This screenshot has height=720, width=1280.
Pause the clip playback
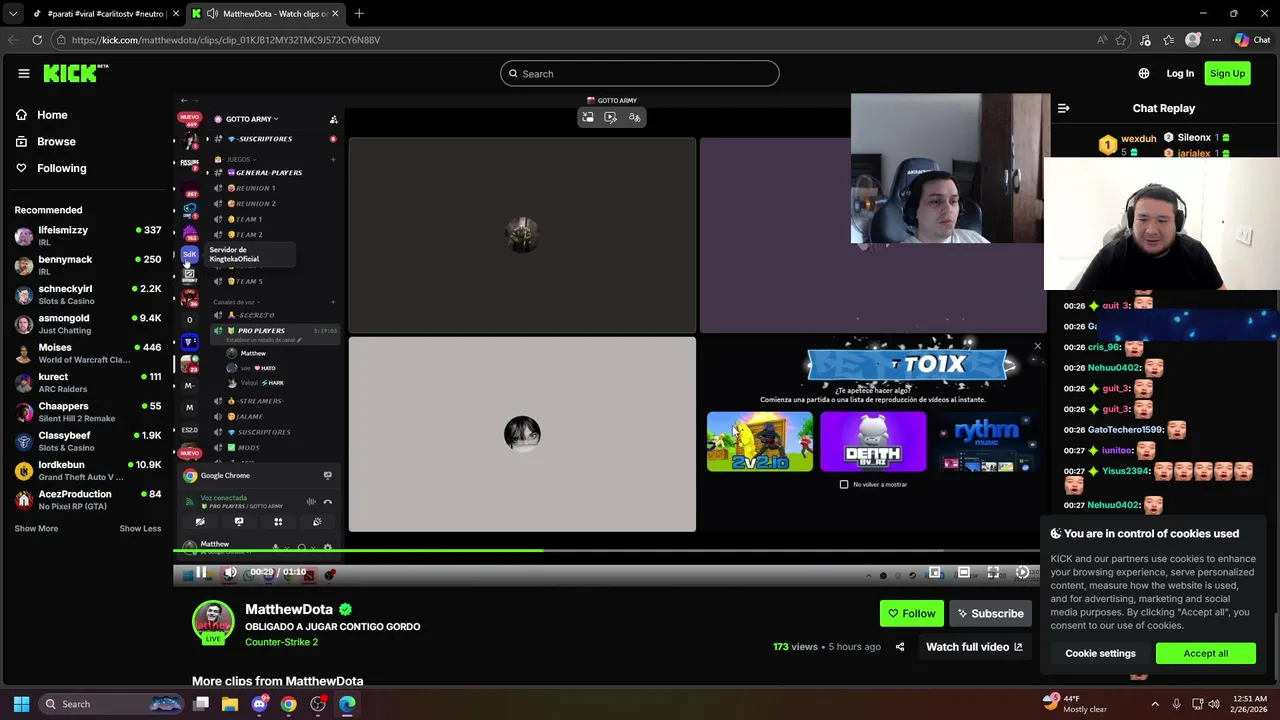point(201,572)
